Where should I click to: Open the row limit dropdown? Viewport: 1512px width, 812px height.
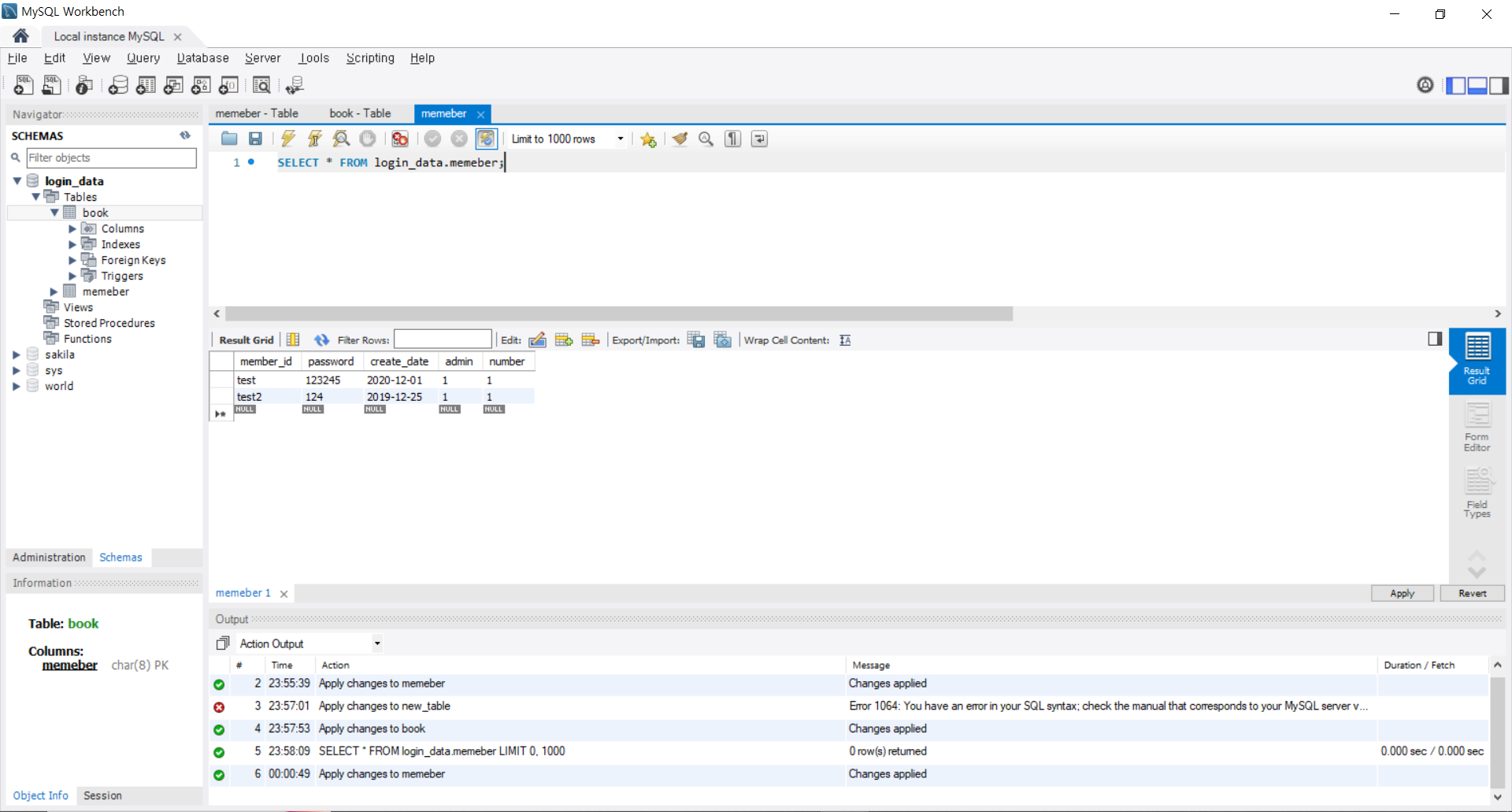click(621, 139)
